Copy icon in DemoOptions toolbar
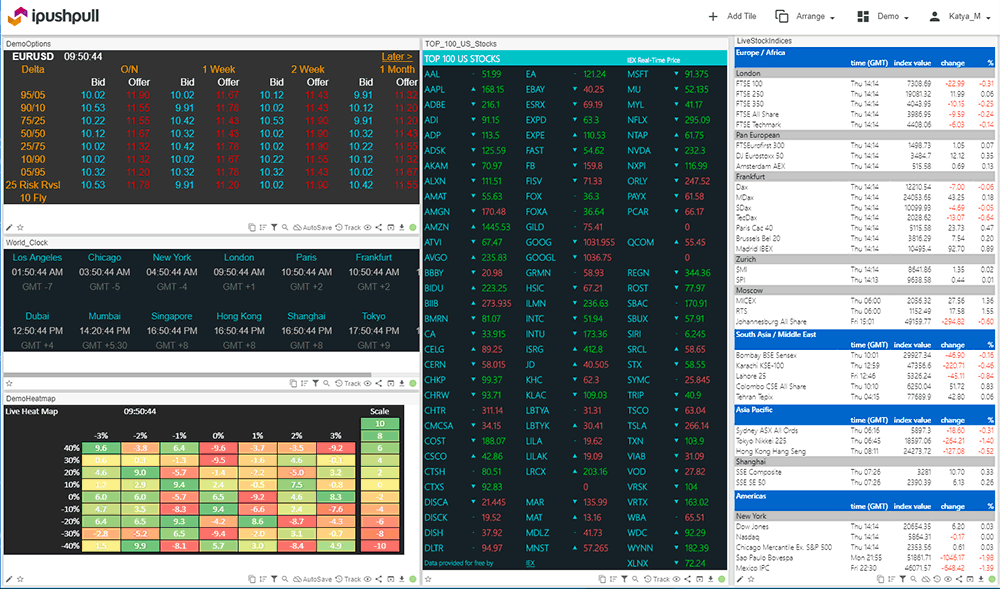Image resolution: width=1000 pixels, height=589 pixels. coord(252,227)
